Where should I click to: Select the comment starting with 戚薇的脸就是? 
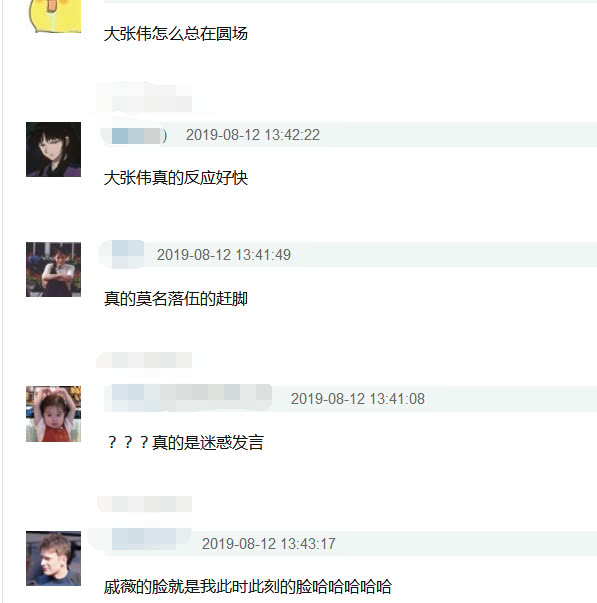[248, 587]
